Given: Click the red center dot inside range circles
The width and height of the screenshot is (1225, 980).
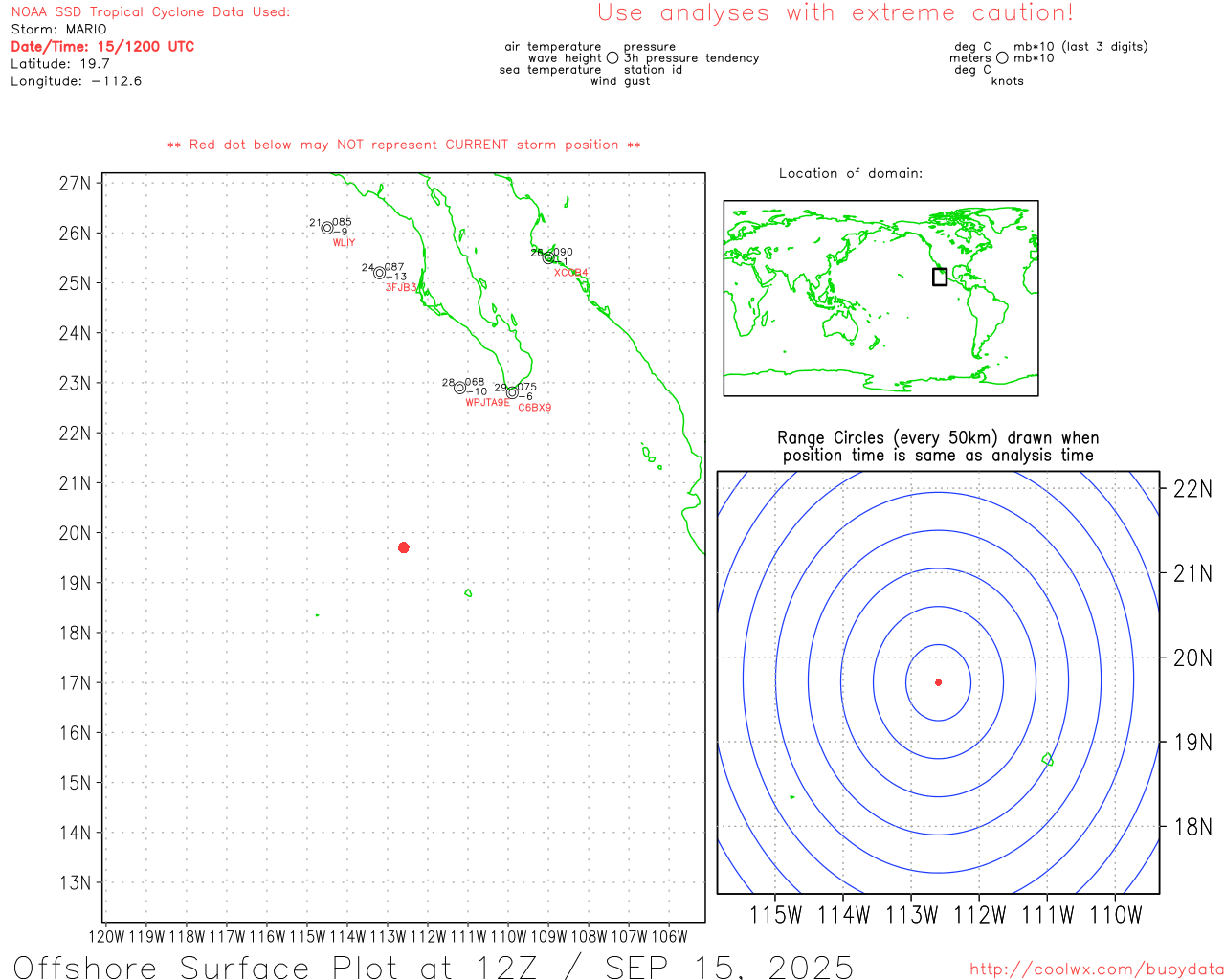Looking at the screenshot, I should pos(939,682).
